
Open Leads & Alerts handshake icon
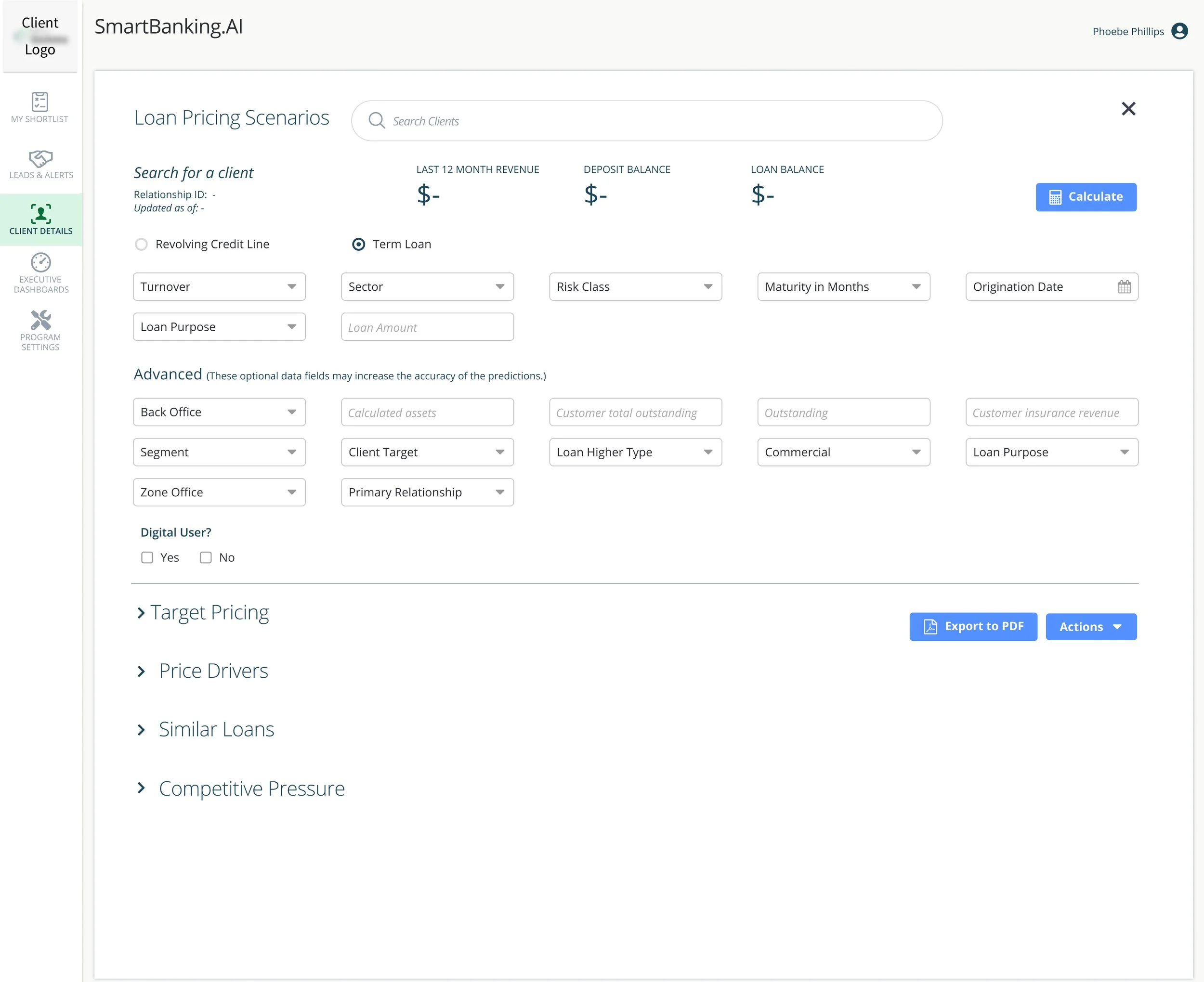tap(41, 158)
